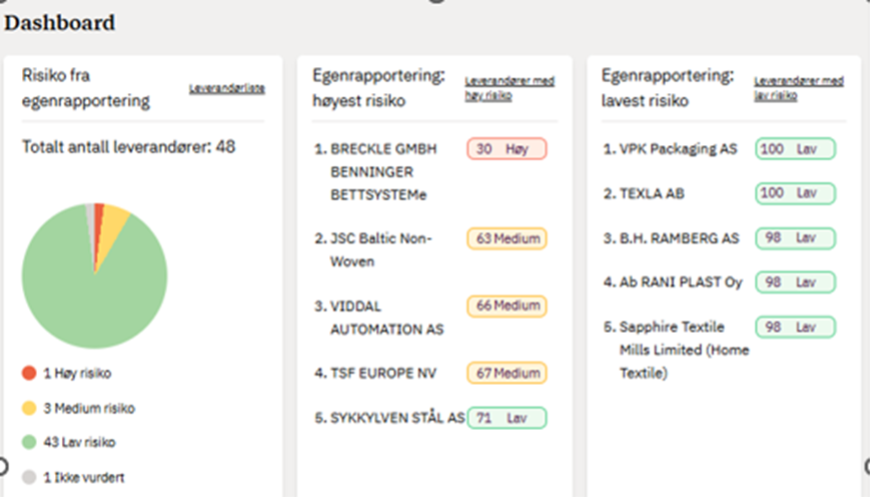
Task: Select the '67 Medium' risk badge
Action: (x=506, y=373)
